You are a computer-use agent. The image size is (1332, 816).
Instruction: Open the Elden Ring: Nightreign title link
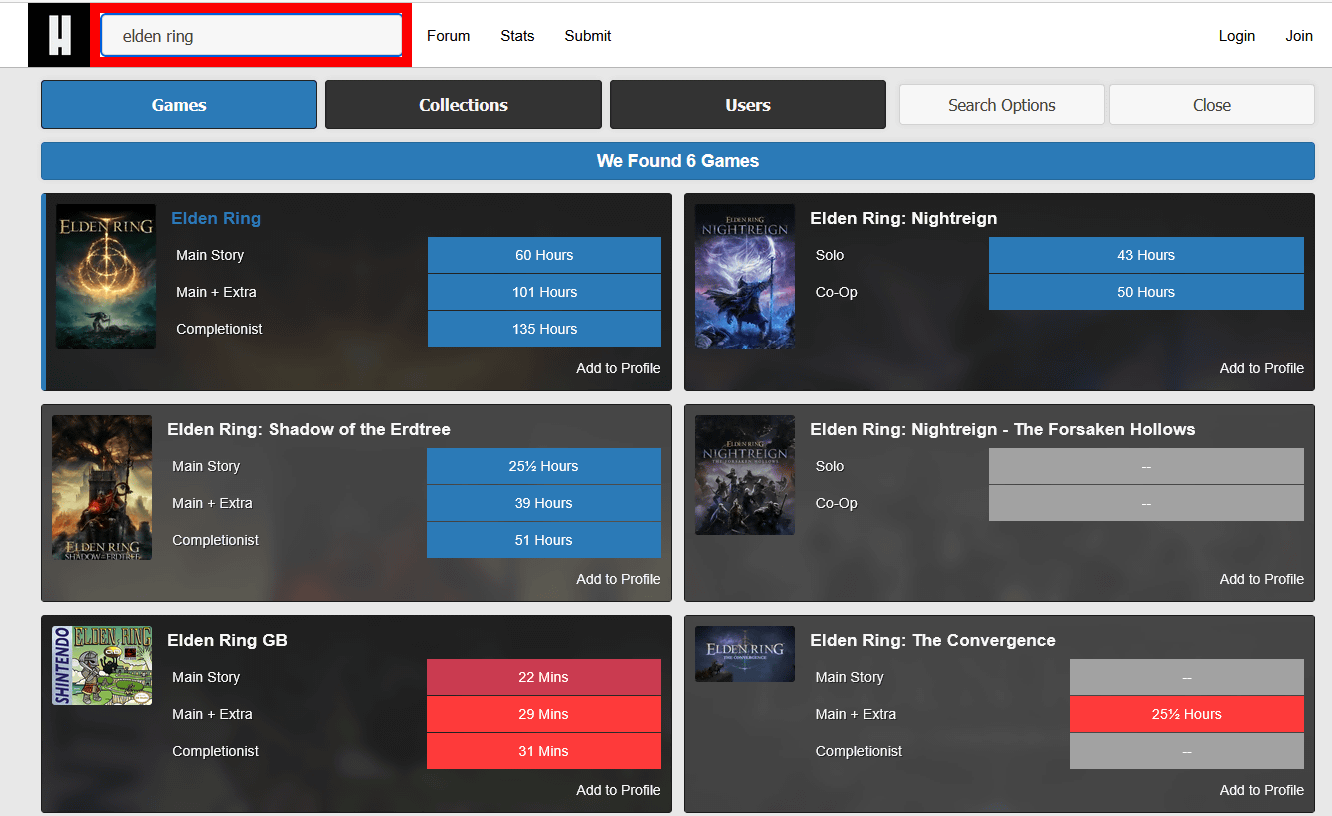tap(903, 218)
